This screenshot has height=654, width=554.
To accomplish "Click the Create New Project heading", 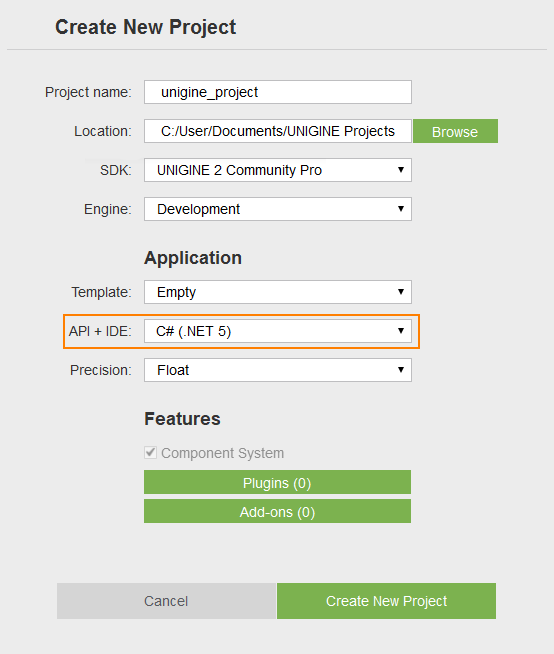I will point(146,28).
